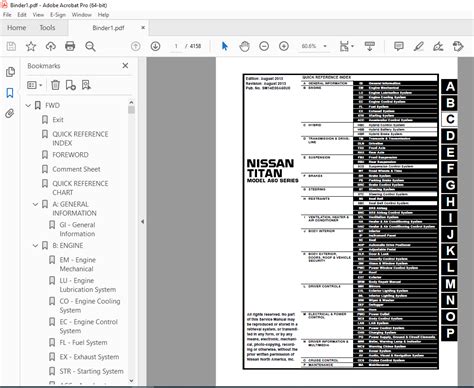Collapse the A: GENERAL INFORMATION bookmark
The height and width of the screenshot is (388, 474).
pos(35,204)
